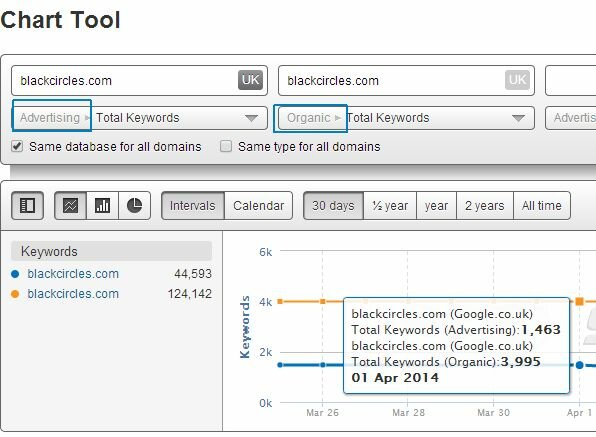596x437 pixels.
Task: Open Organic Total Keywords dropdown
Action: coord(406,118)
